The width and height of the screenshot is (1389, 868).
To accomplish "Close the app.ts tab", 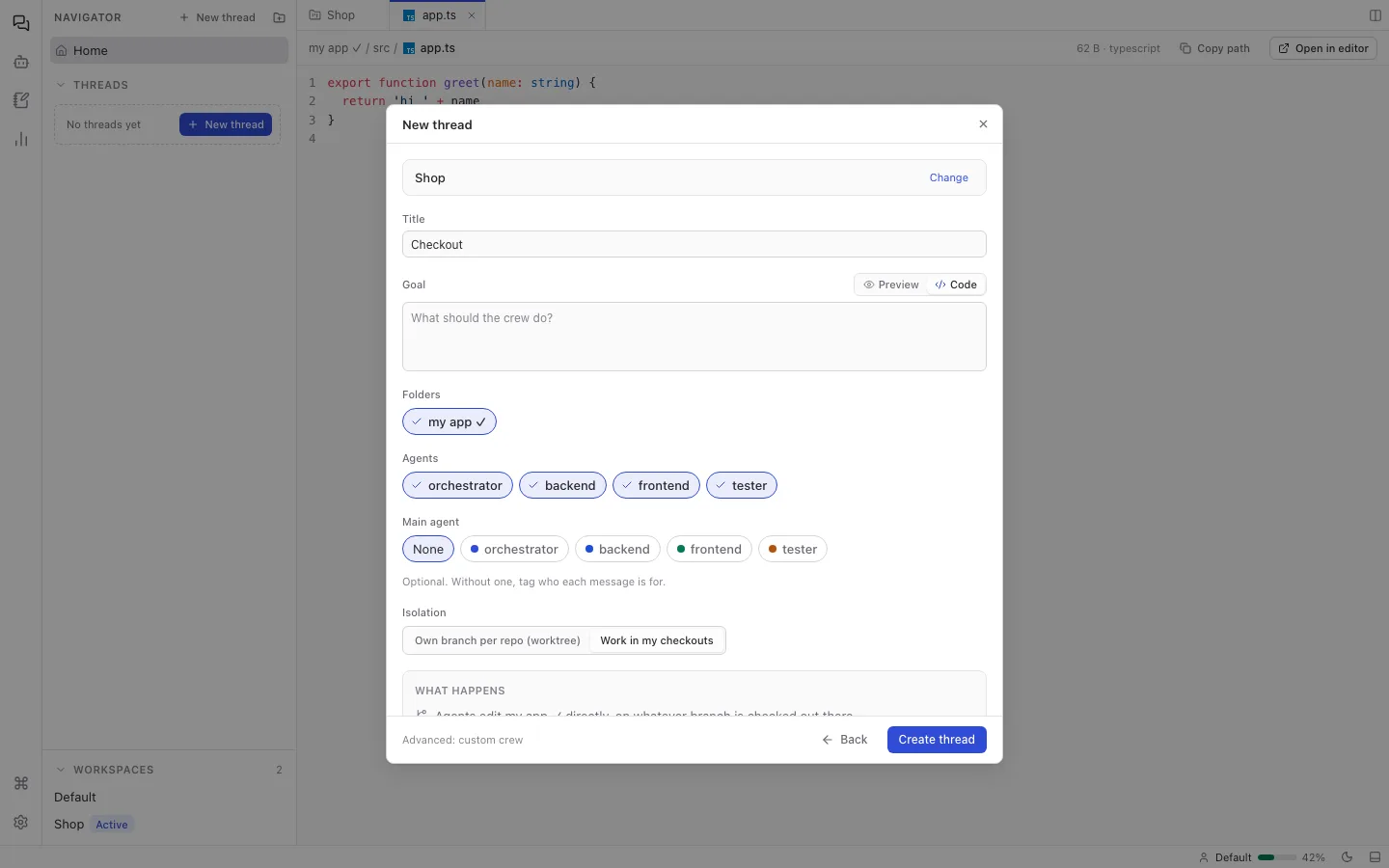I will [x=471, y=15].
